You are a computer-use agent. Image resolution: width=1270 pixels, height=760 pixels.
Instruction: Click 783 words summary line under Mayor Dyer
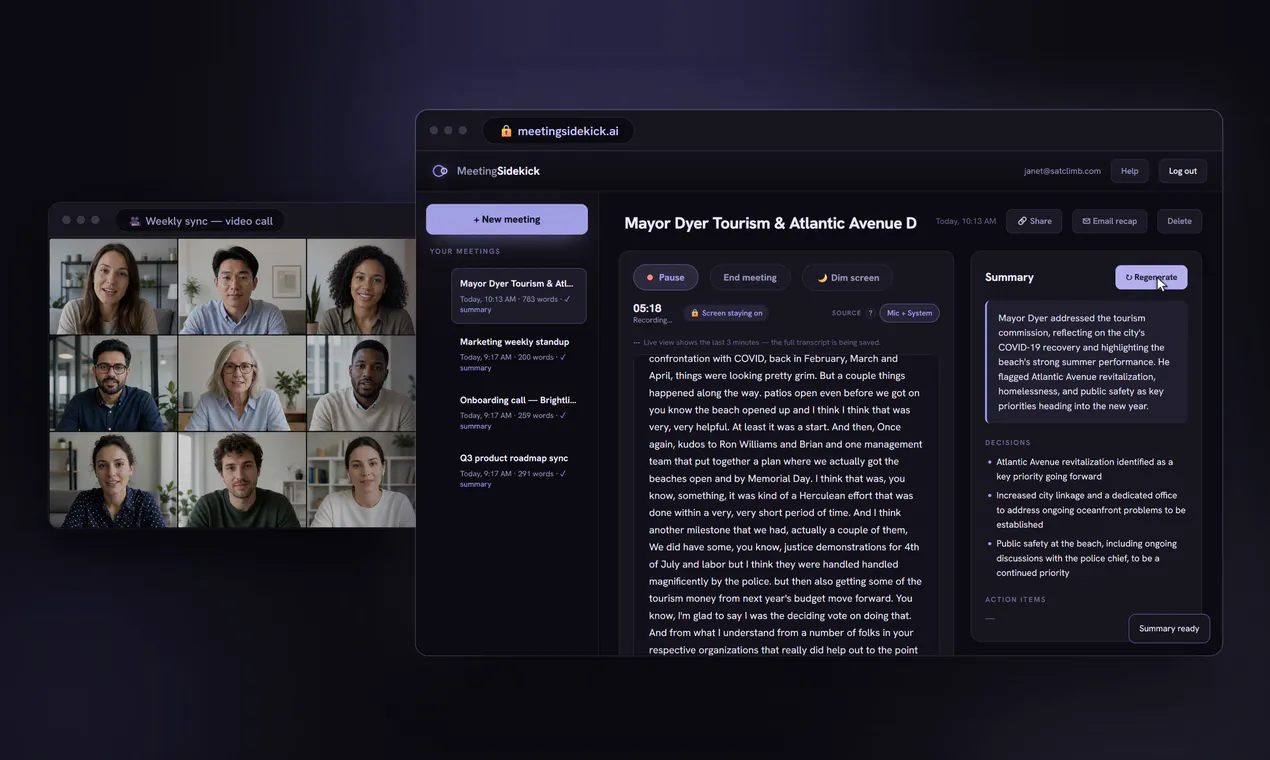tap(515, 304)
